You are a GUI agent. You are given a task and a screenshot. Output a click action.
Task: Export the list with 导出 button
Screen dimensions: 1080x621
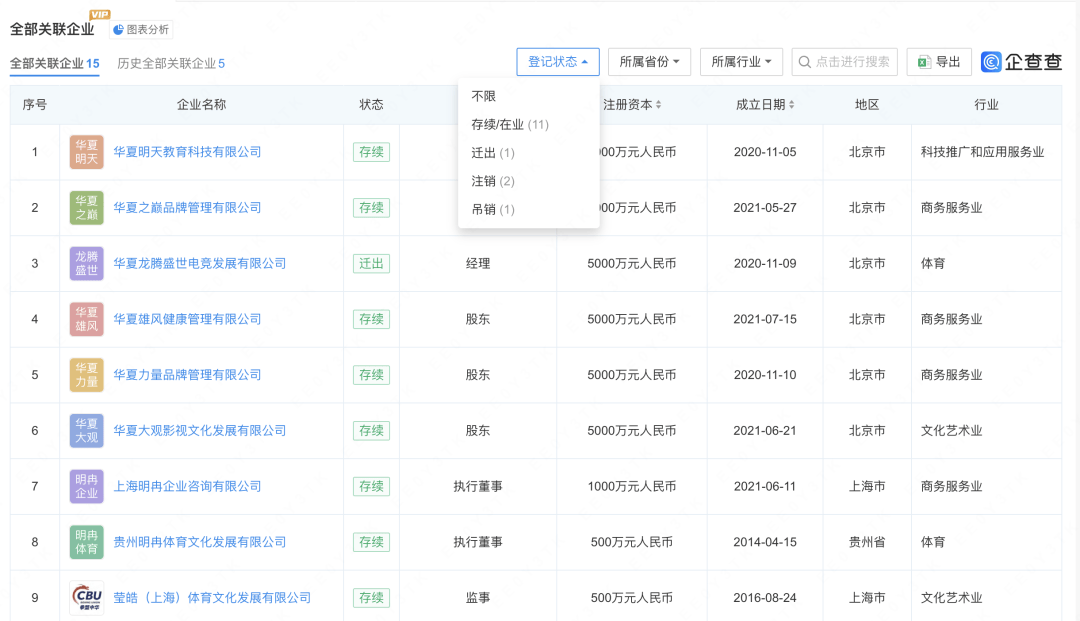(x=939, y=62)
